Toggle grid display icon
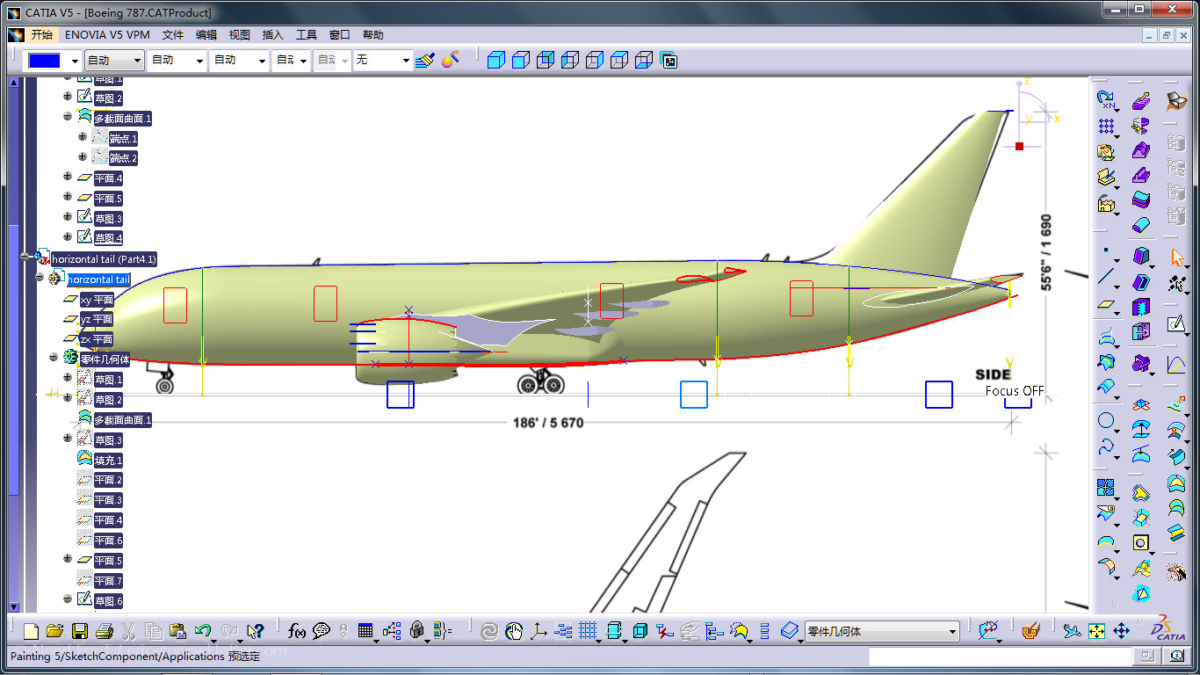Screen dimensions: 1200x675 (588, 631)
